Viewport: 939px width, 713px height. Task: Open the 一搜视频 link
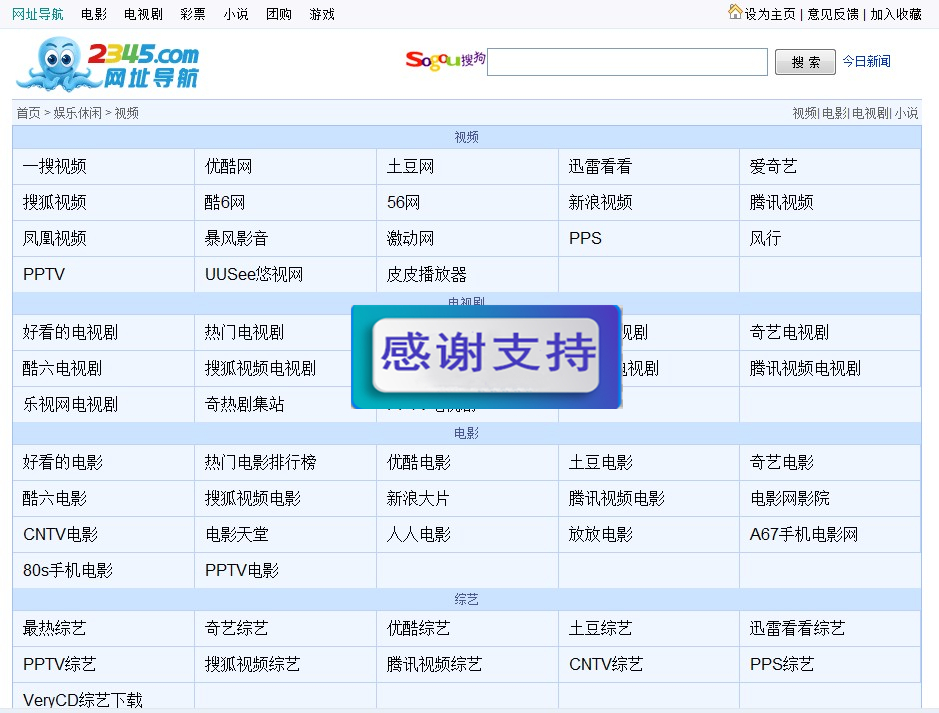54,166
